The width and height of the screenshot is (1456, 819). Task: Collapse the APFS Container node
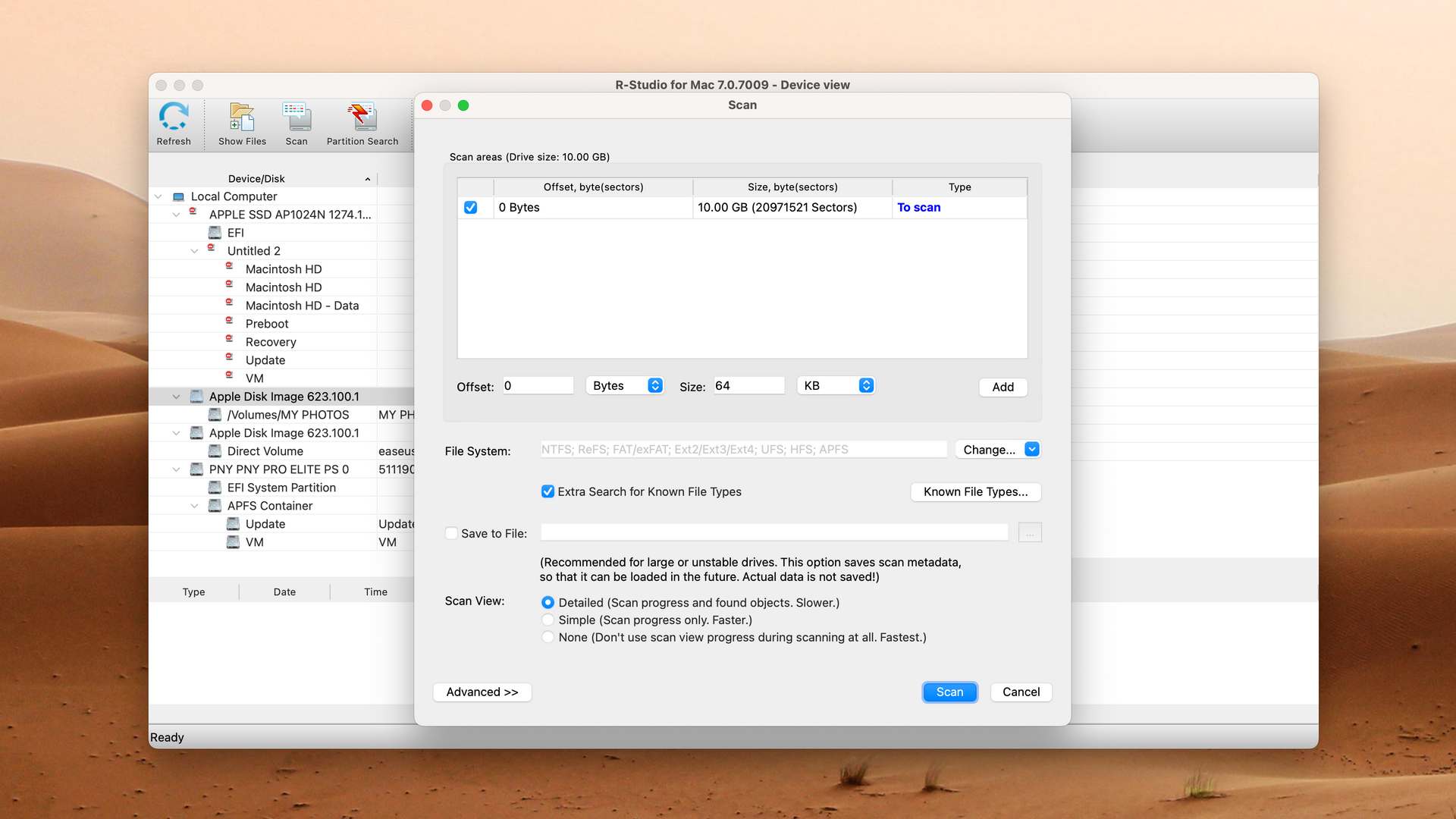[194, 506]
